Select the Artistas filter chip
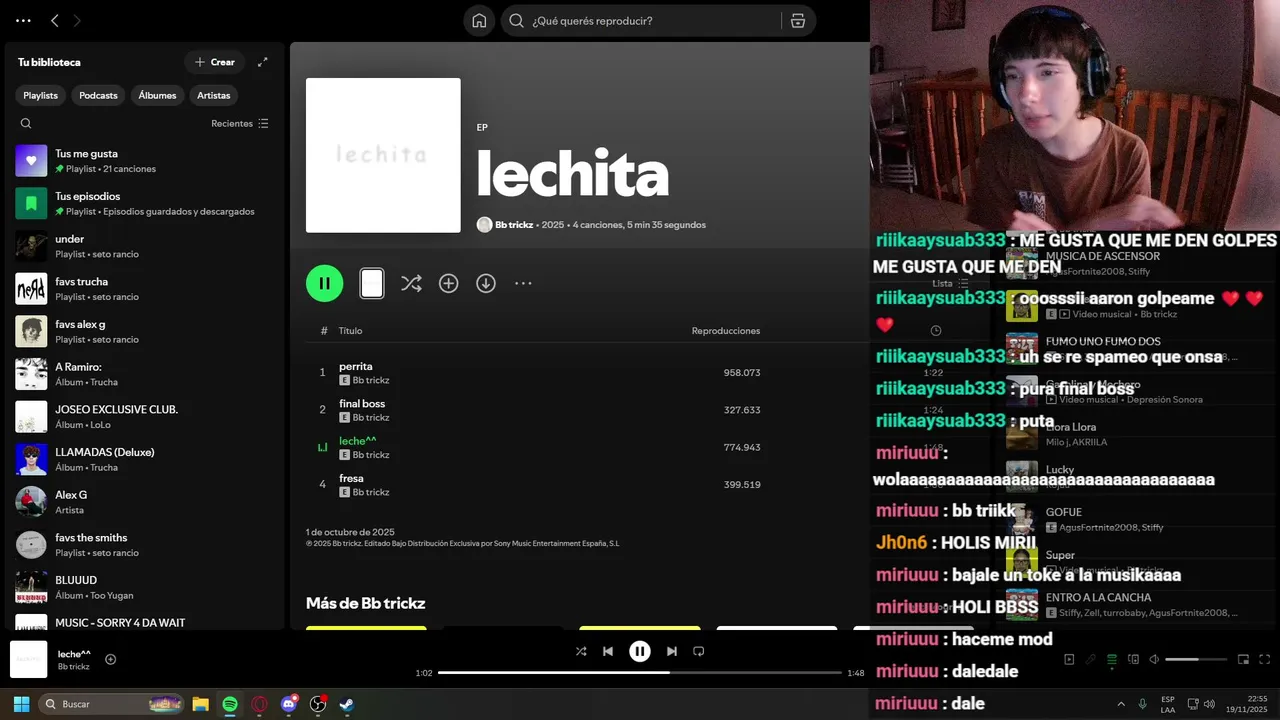1280x720 pixels. 214,95
